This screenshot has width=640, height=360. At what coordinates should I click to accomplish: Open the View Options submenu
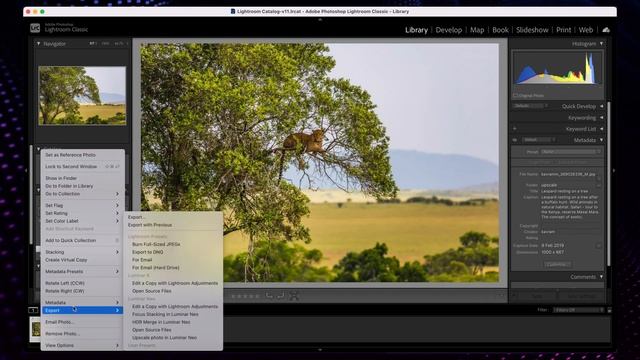(82, 345)
